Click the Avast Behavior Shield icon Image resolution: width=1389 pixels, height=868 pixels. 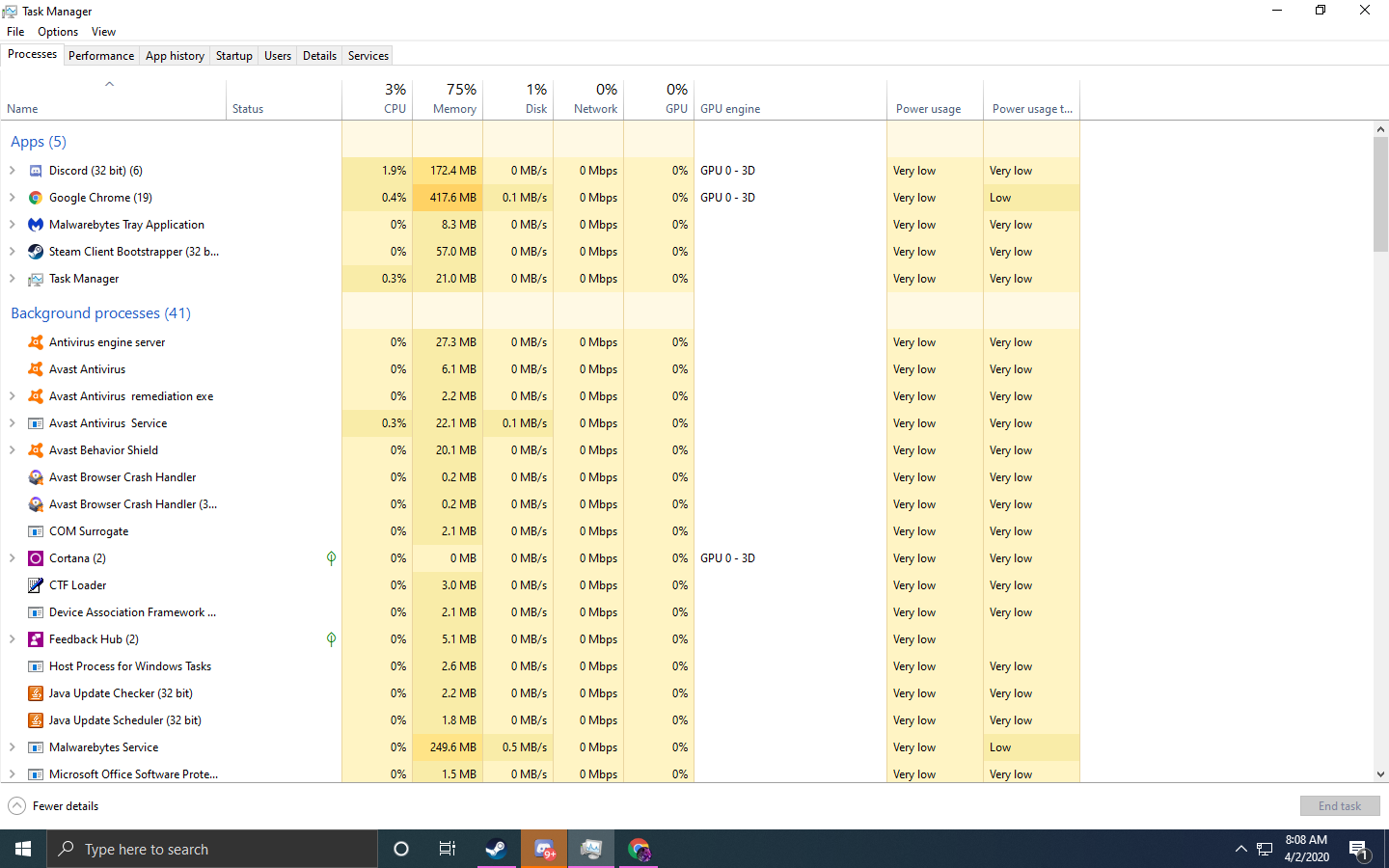[x=36, y=450]
